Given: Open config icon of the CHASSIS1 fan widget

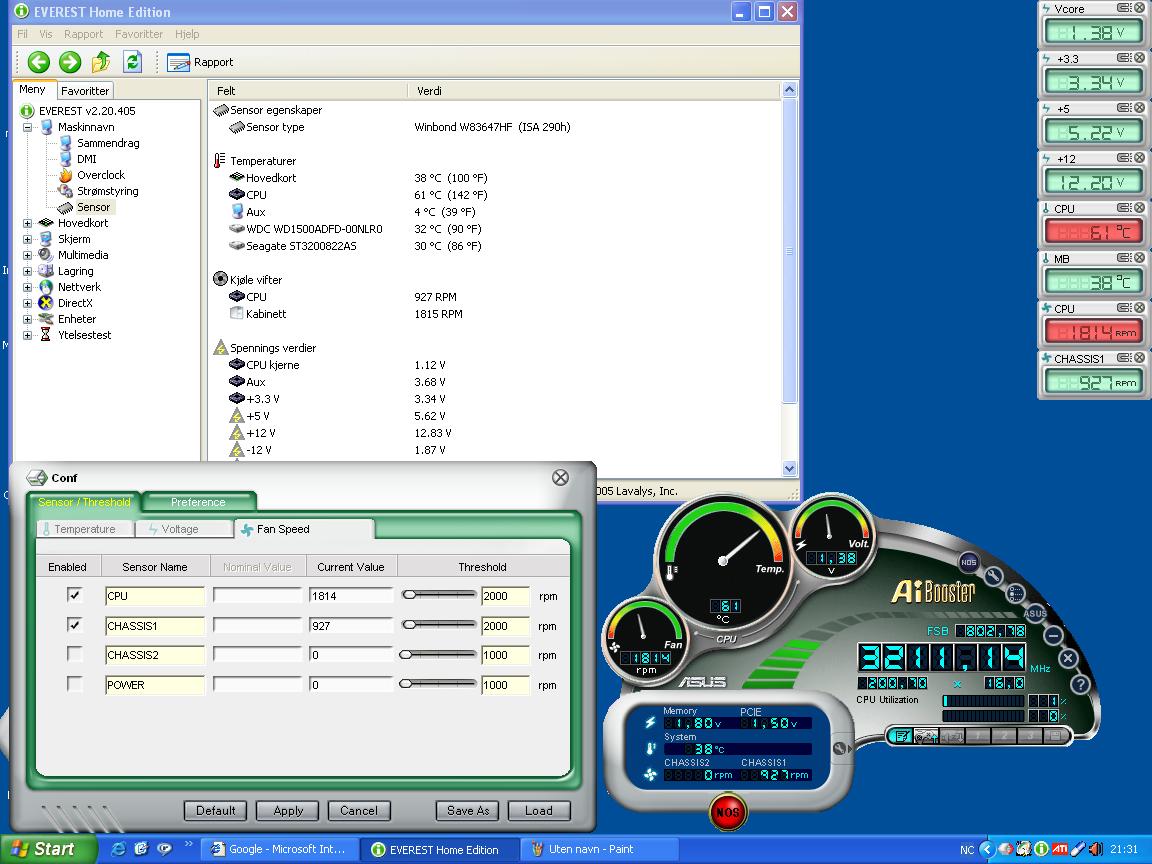Looking at the screenshot, I should click(x=1124, y=358).
